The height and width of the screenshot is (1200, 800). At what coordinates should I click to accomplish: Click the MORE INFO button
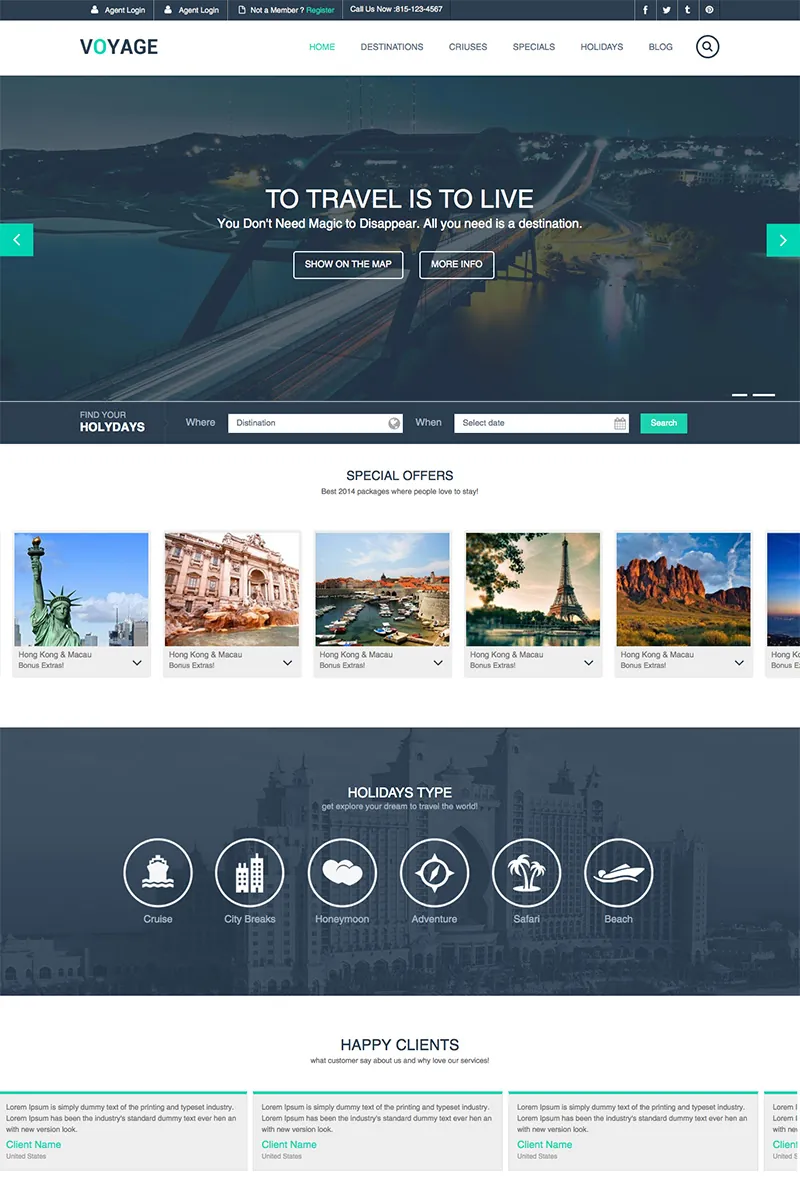(456, 264)
